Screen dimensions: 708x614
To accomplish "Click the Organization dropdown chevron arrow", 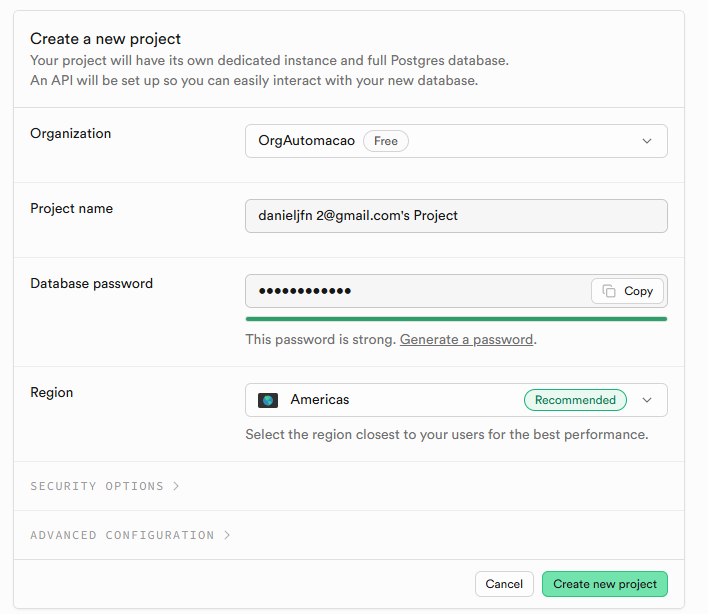I will (x=647, y=141).
